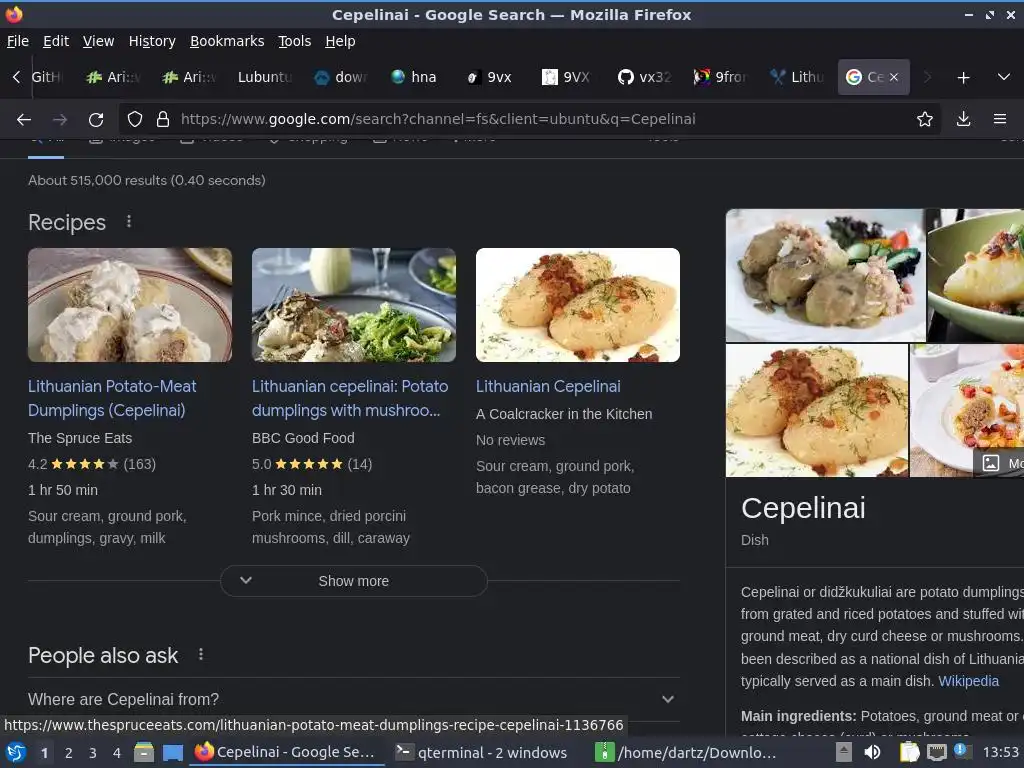
Task: Open Lithuanian Potato-Meat Dumplings recipe link
Action: (112, 398)
